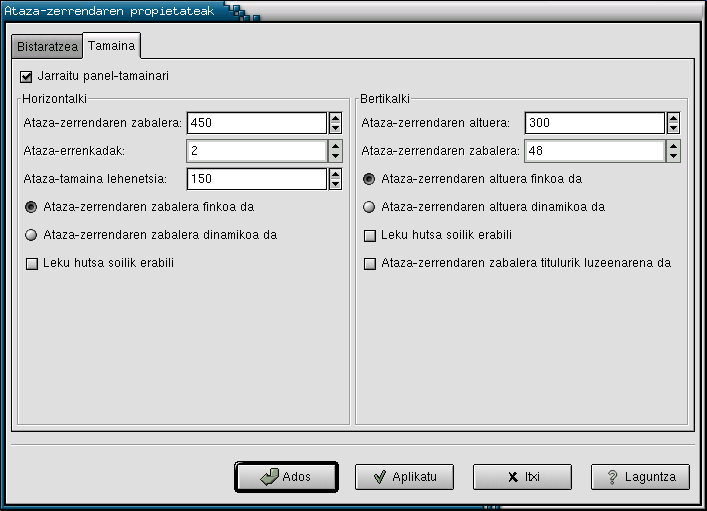Image resolution: width=707 pixels, height=511 pixels.
Task: Close dialog with the Itxi button
Action: pyautogui.click(x=522, y=477)
